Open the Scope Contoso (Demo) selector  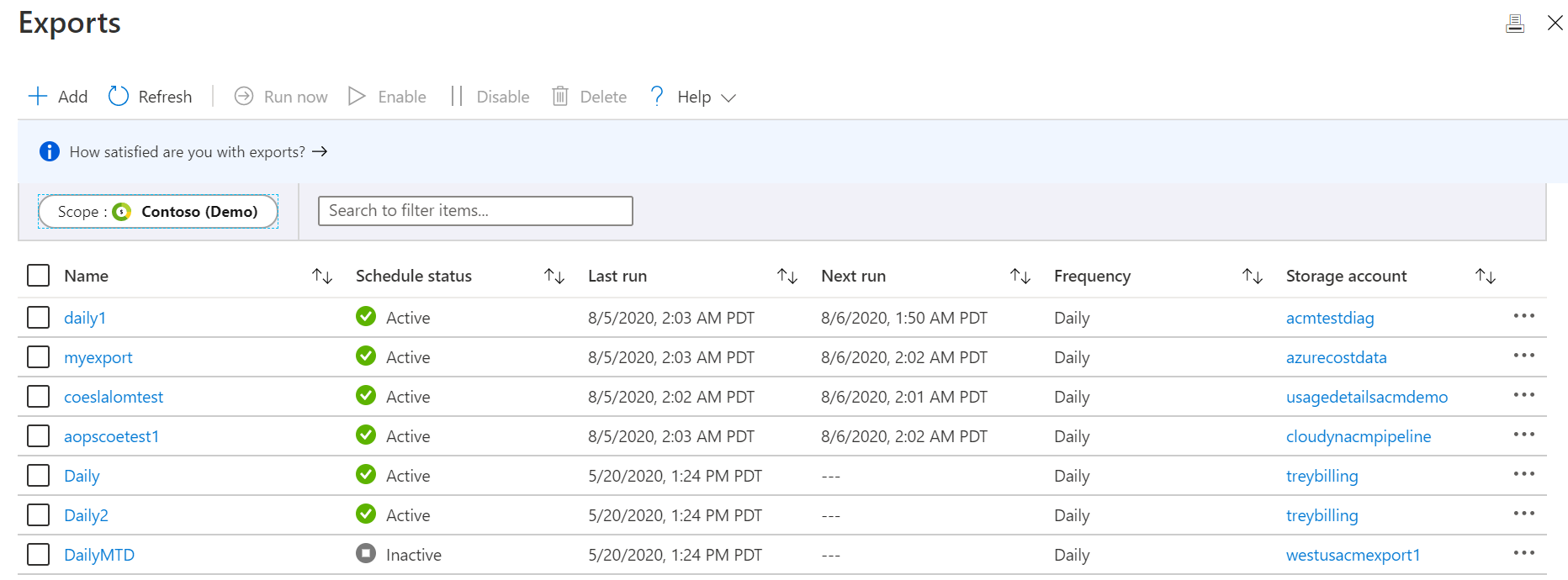coord(158,212)
